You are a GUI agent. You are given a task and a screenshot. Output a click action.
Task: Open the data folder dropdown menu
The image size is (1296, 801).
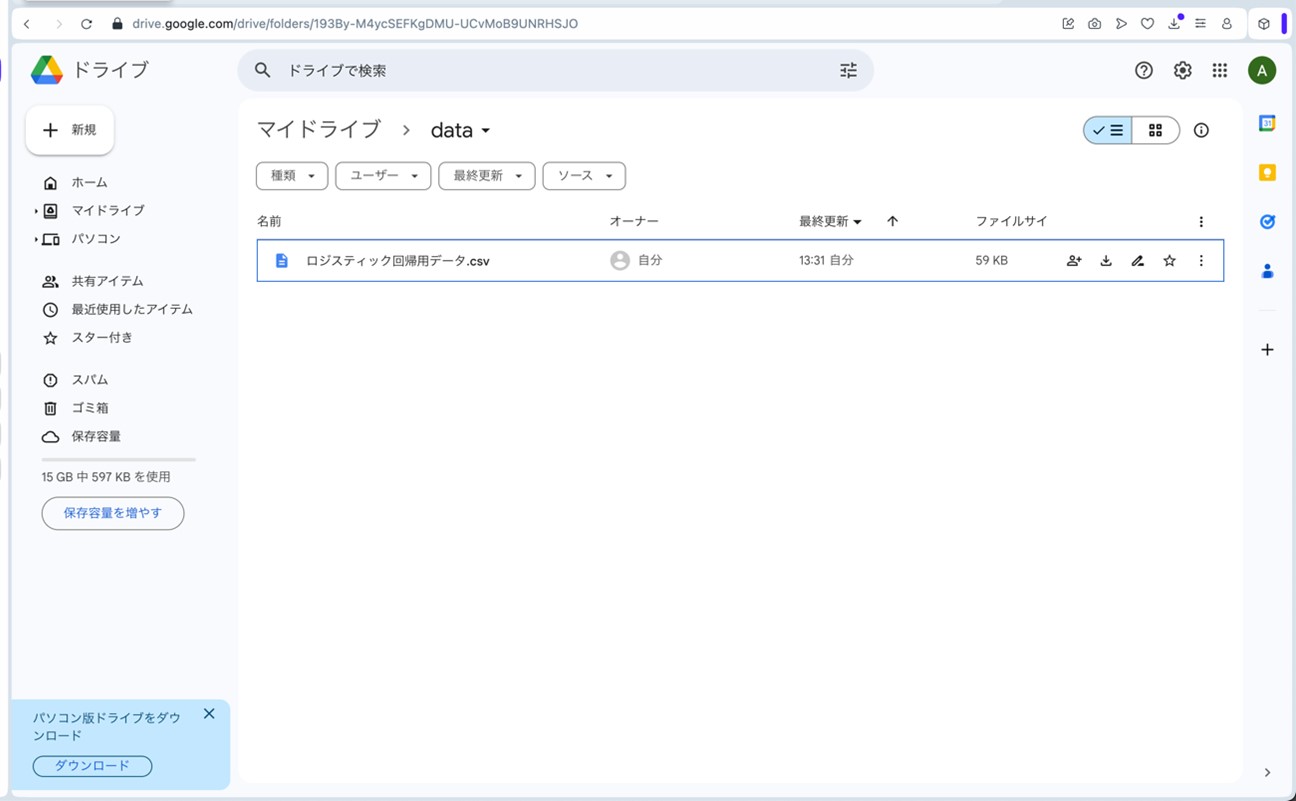(461, 130)
